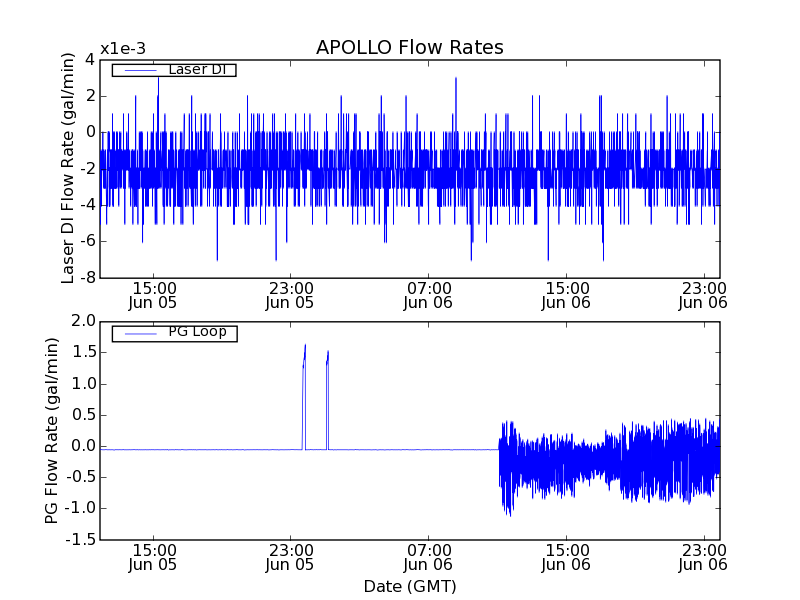The height and width of the screenshot is (600, 800).
Task: Click the 'APOLLO Flow Rates' chart title
Action: point(410,47)
